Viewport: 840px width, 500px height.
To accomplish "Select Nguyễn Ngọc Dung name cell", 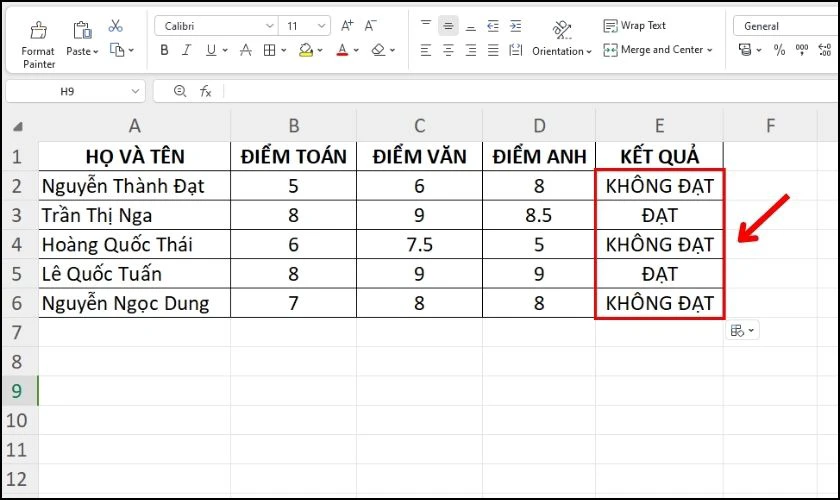I will (134, 303).
